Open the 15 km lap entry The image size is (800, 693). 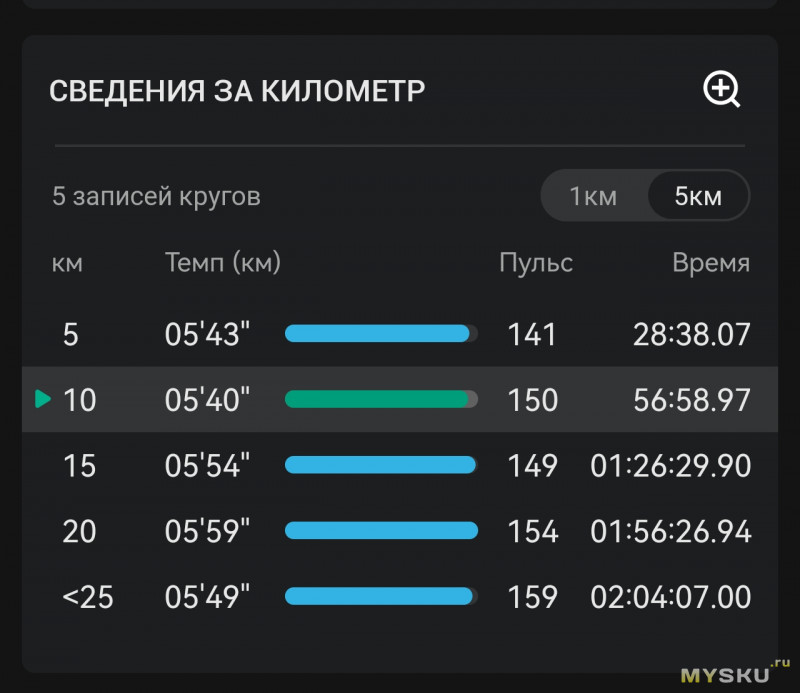(x=400, y=465)
